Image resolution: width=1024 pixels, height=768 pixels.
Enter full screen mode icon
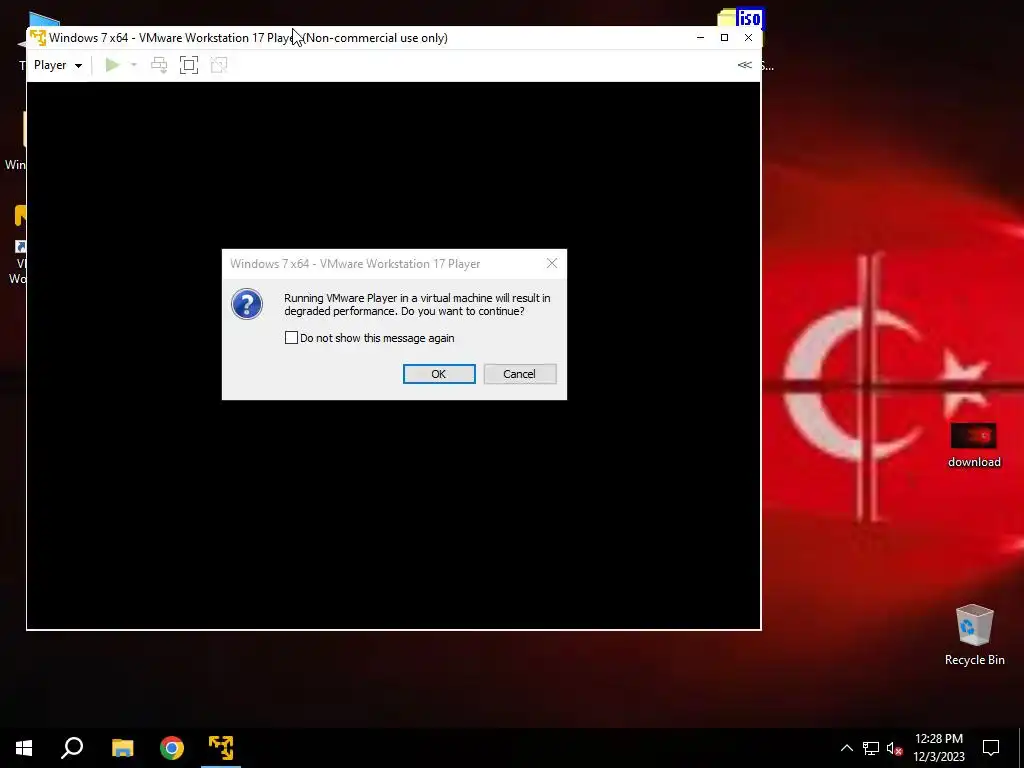(189, 65)
